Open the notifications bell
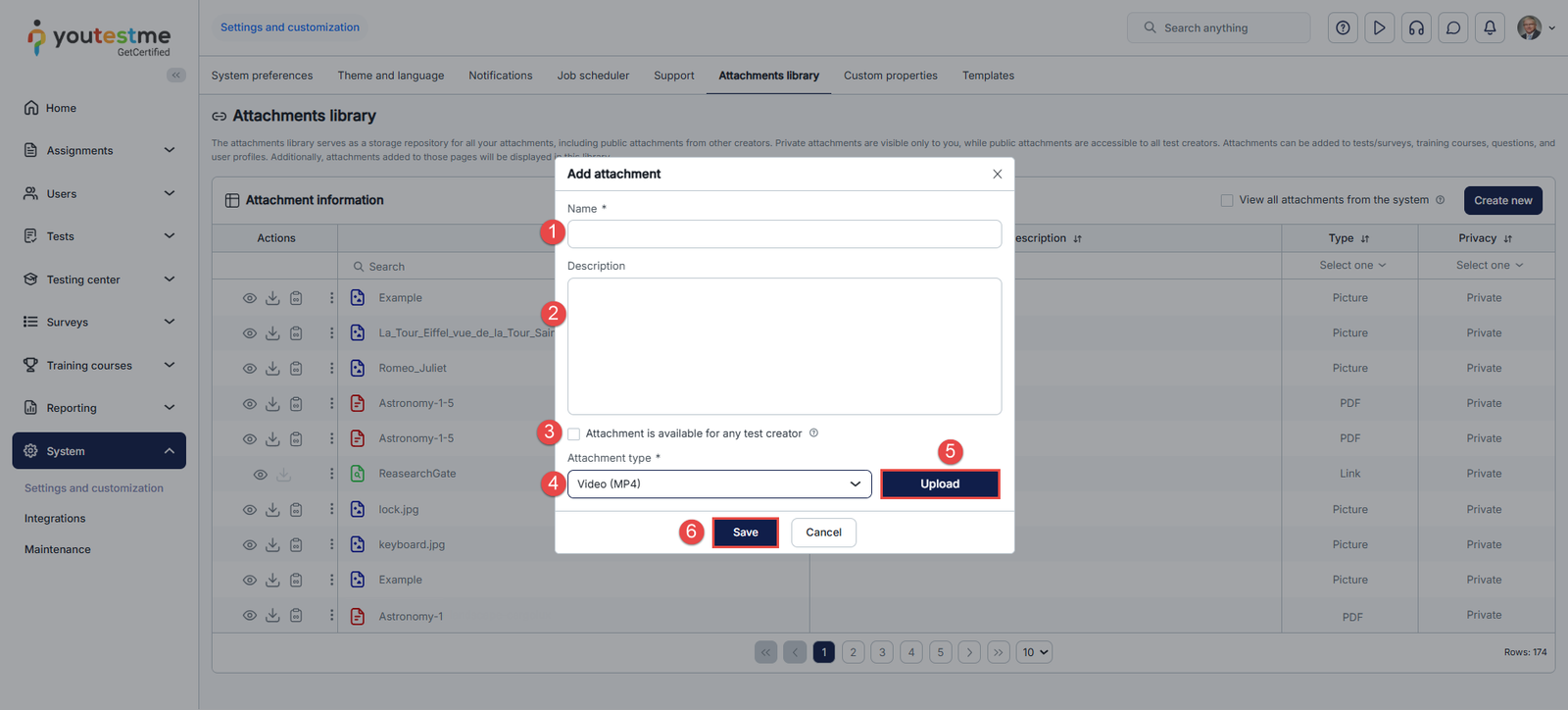The image size is (1568, 710). coord(1490,27)
